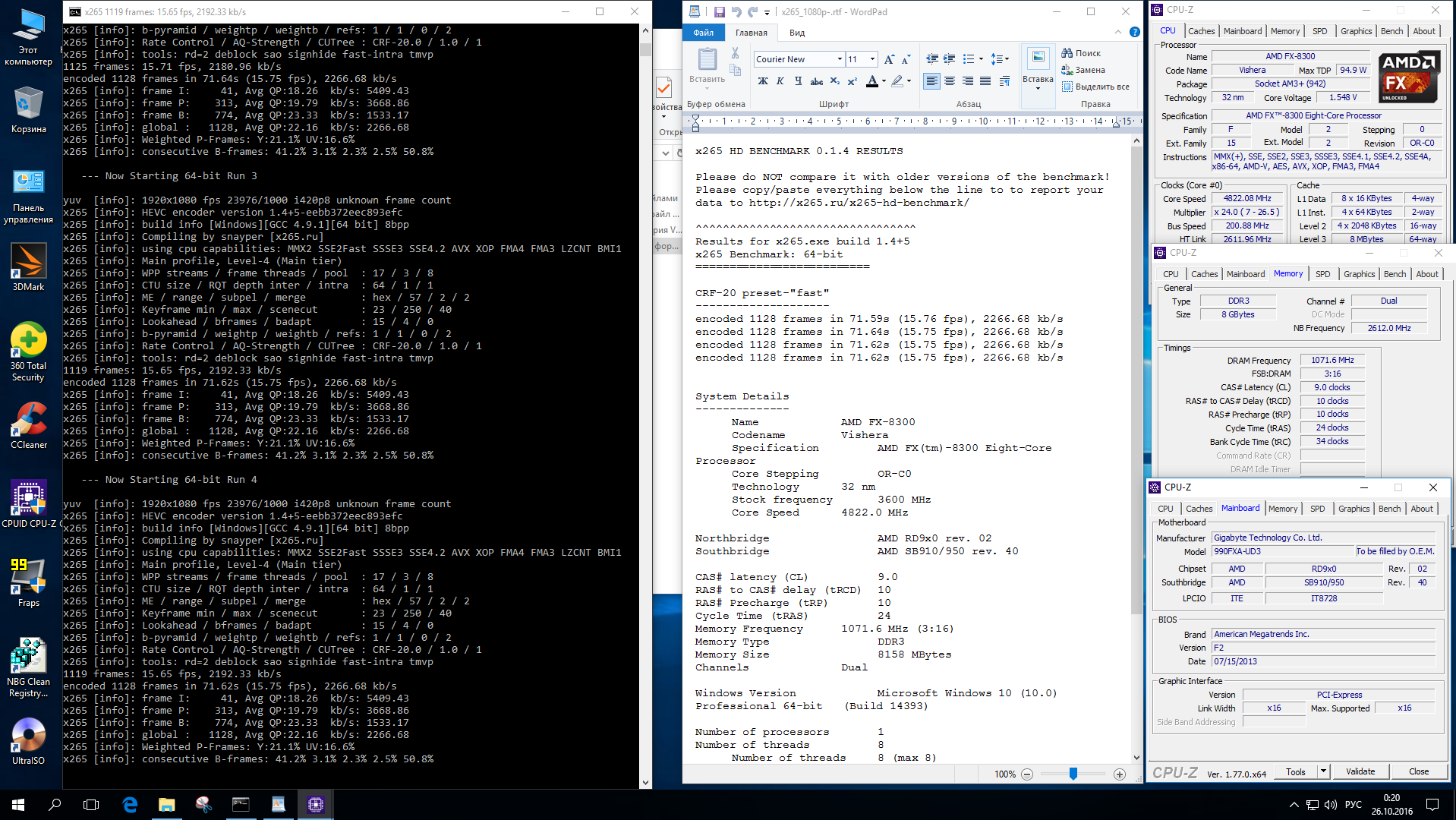
Task: Select the UltraISO desktop icon
Action: tap(28, 740)
